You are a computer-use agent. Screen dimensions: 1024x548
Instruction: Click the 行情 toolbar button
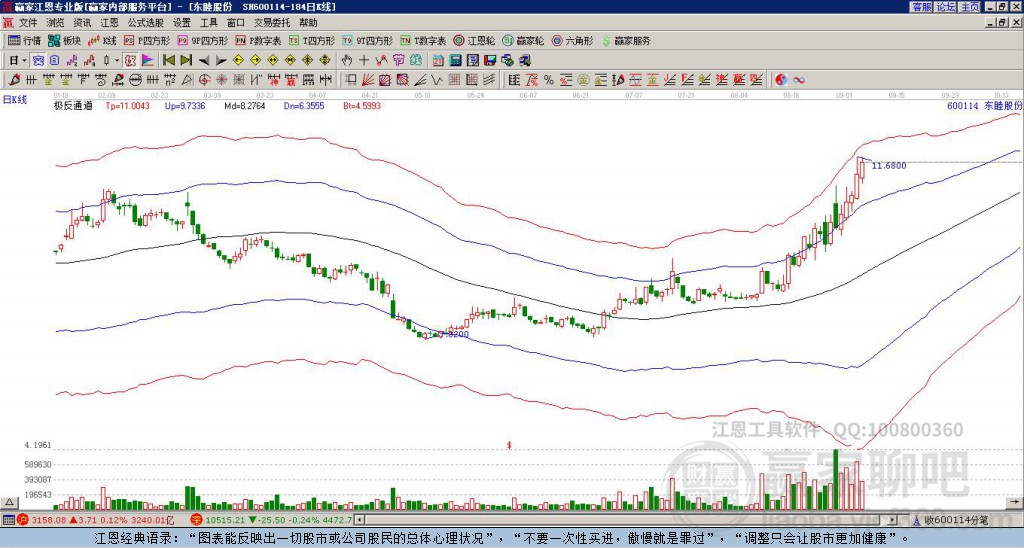pyautogui.click(x=25, y=40)
